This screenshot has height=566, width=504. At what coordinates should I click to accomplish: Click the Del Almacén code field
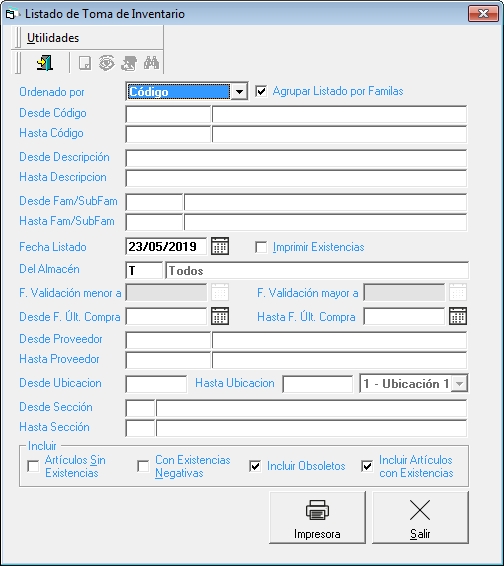point(144,270)
